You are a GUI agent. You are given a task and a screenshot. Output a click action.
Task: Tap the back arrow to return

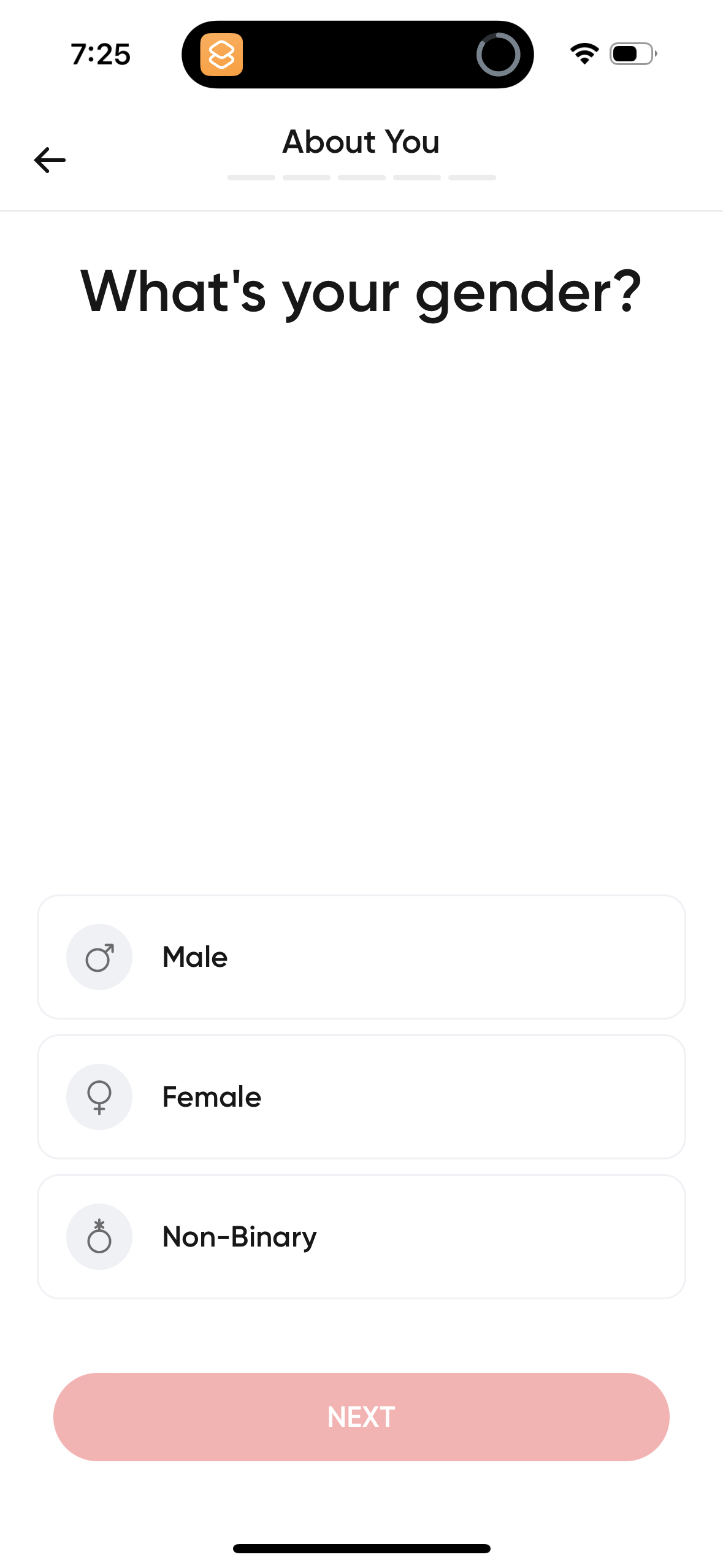50,160
